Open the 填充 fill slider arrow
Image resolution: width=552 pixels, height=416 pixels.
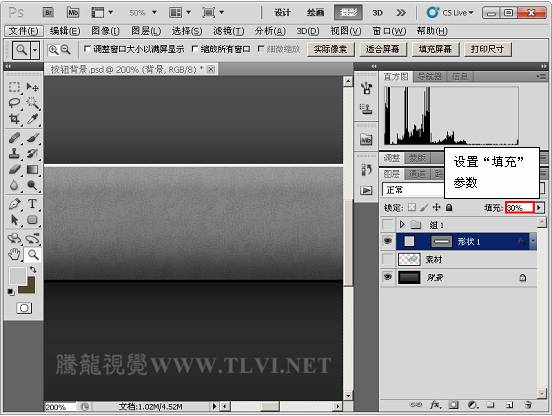pos(539,208)
